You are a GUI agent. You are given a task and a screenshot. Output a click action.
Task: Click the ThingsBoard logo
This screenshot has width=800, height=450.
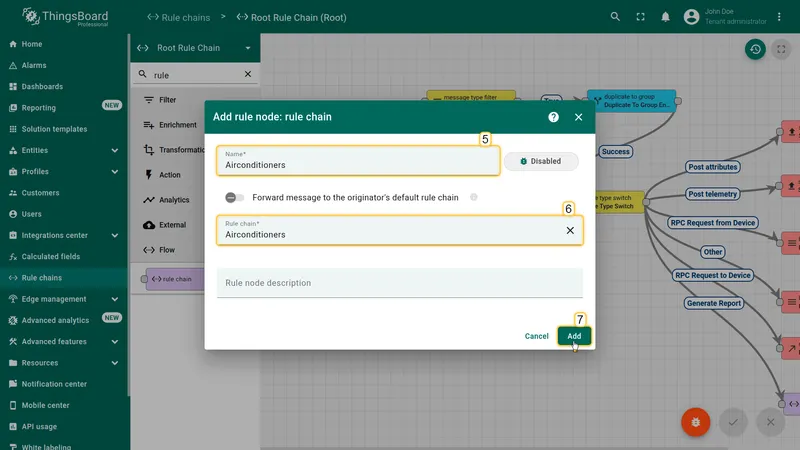pos(65,17)
